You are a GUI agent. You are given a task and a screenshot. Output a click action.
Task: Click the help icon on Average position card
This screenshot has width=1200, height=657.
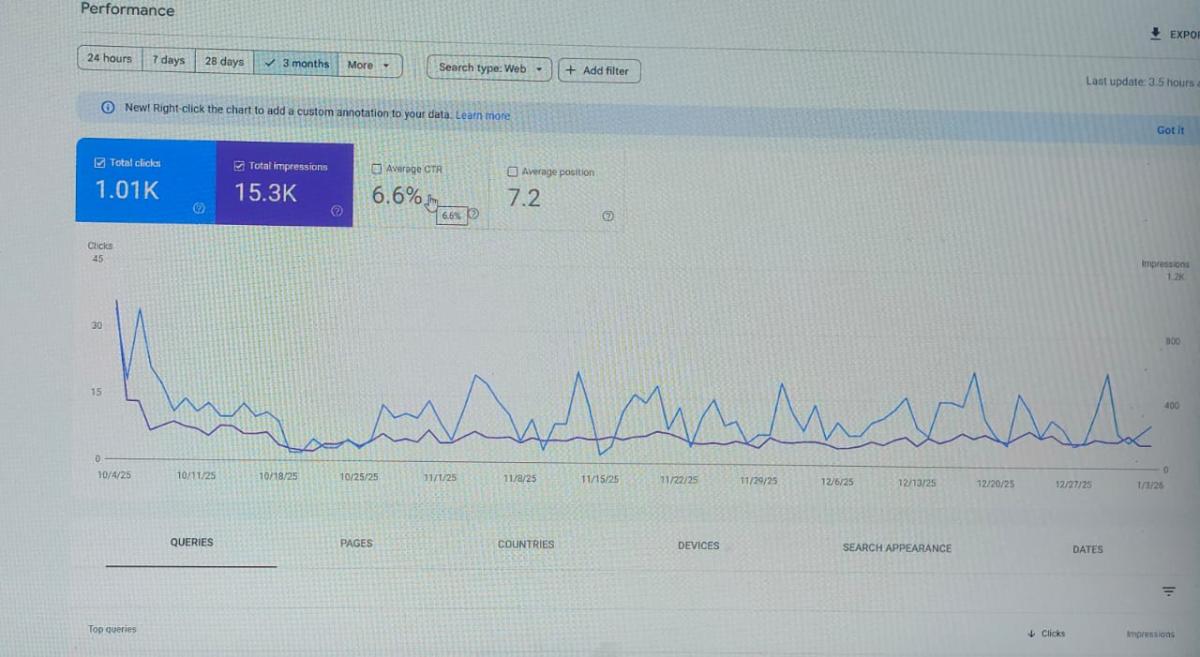pyautogui.click(x=607, y=215)
